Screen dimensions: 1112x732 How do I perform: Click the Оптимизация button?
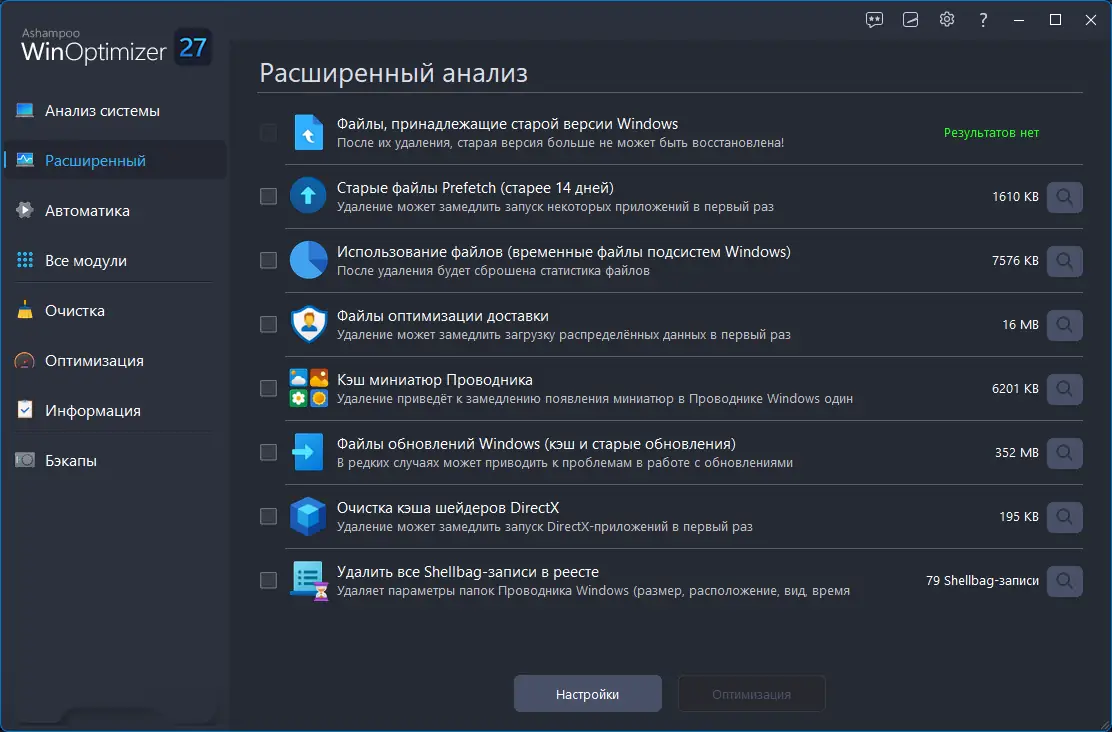point(751,693)
